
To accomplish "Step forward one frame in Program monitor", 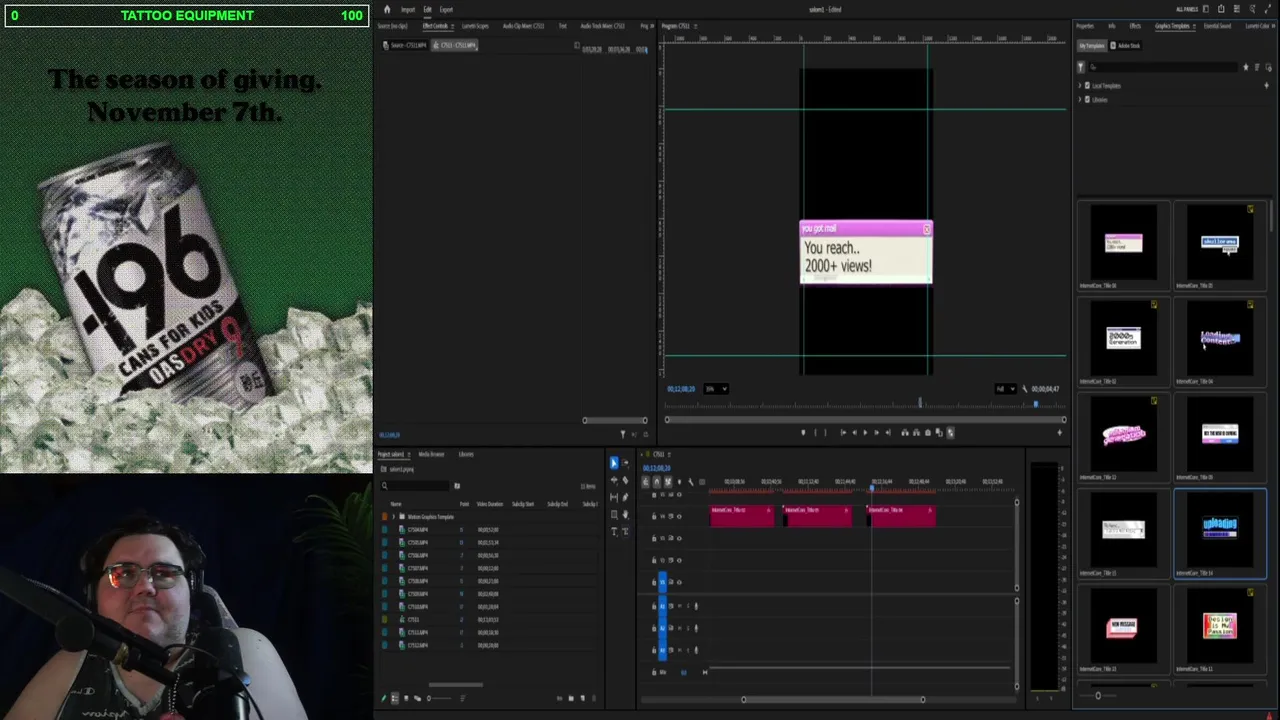I will point(876,432).
